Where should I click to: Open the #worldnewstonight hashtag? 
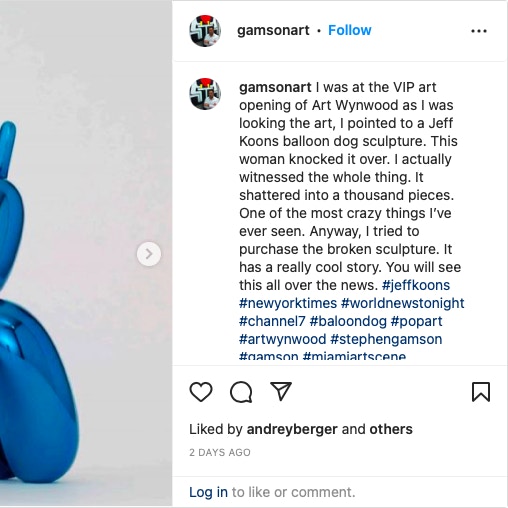point(402,303)
